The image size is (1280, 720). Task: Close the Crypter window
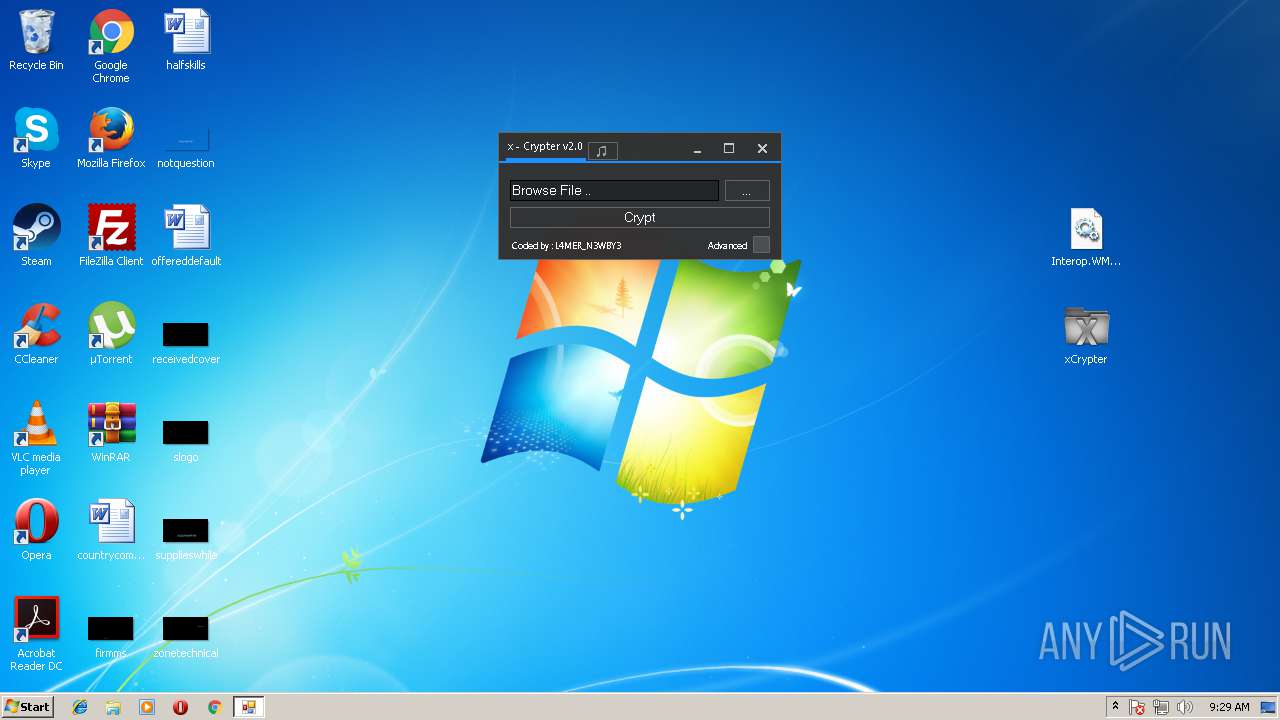pyautogui.click(x=762, y=148)
